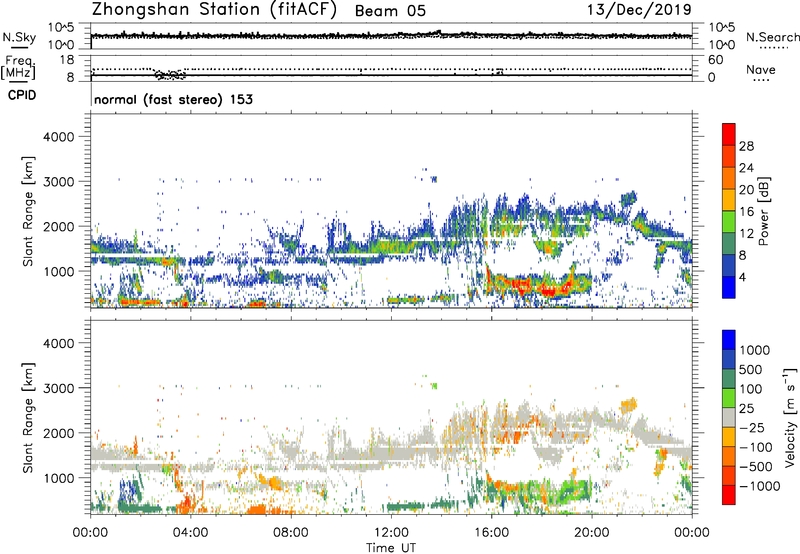Select the 'Beam 05' label
The height and width of the screenshot is (554, 800).
(390, 11)
